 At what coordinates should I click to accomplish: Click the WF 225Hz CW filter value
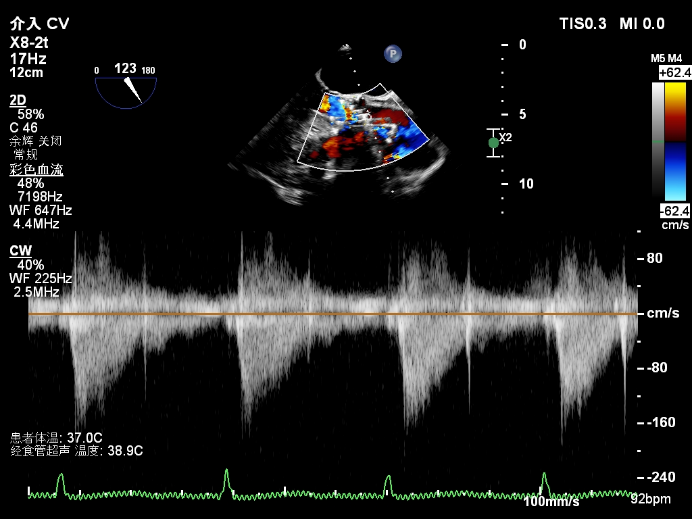(41, 278)
